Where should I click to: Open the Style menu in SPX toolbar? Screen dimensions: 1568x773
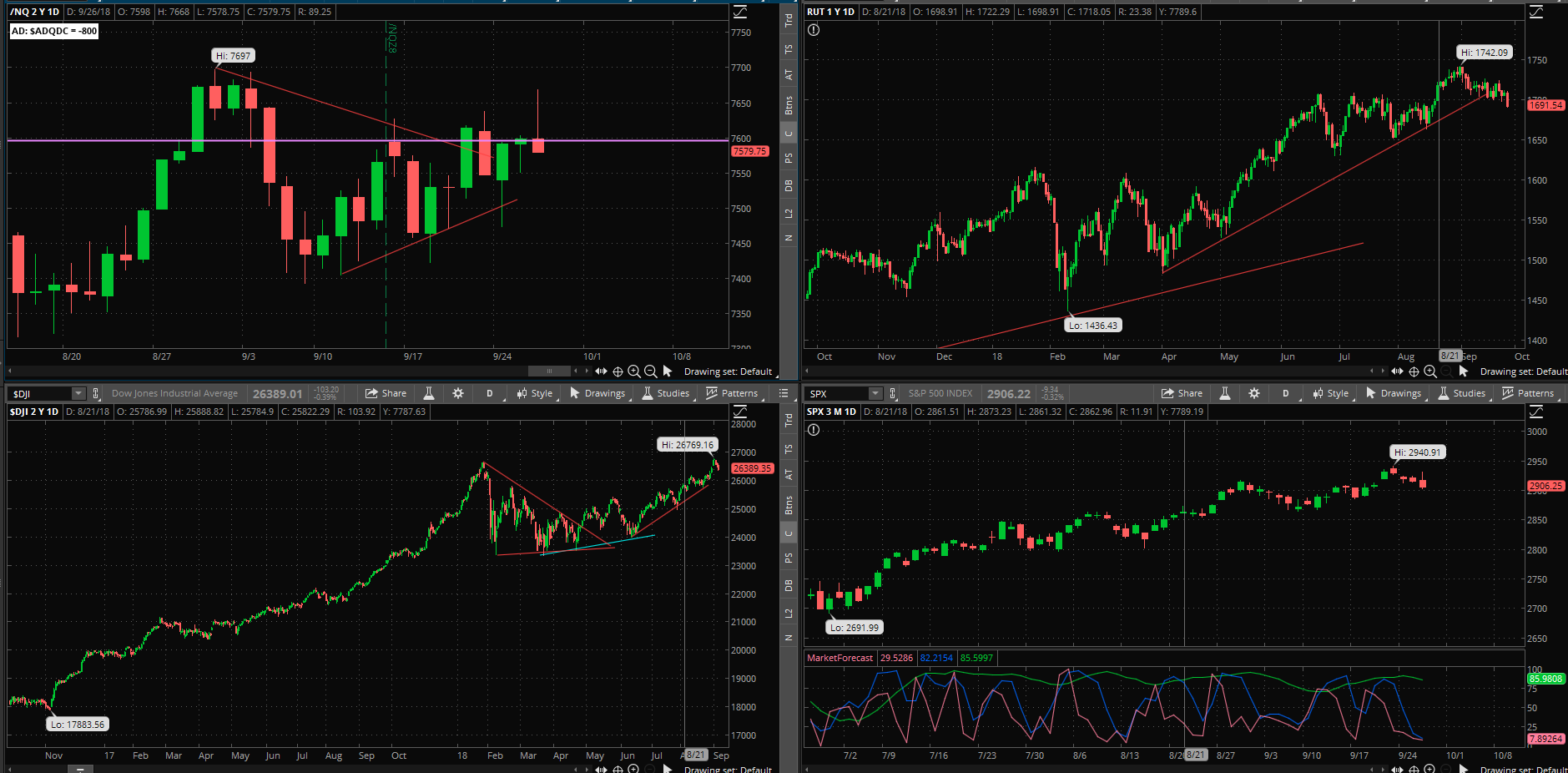click(1331, 393)
